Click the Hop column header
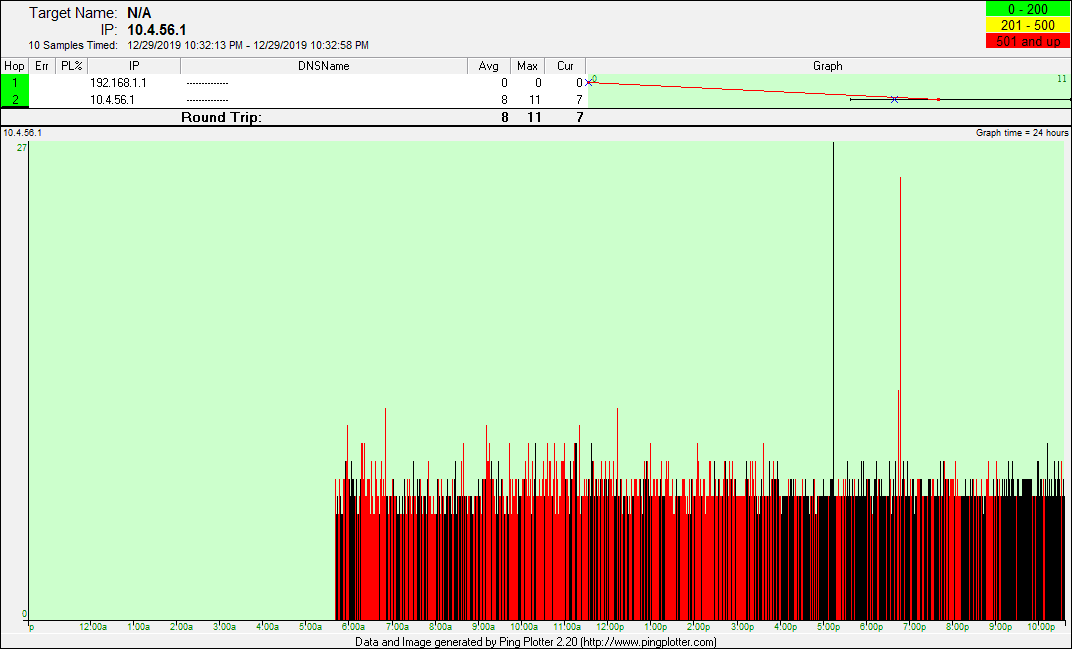The image size is (1072, 649). click(15, 66)
